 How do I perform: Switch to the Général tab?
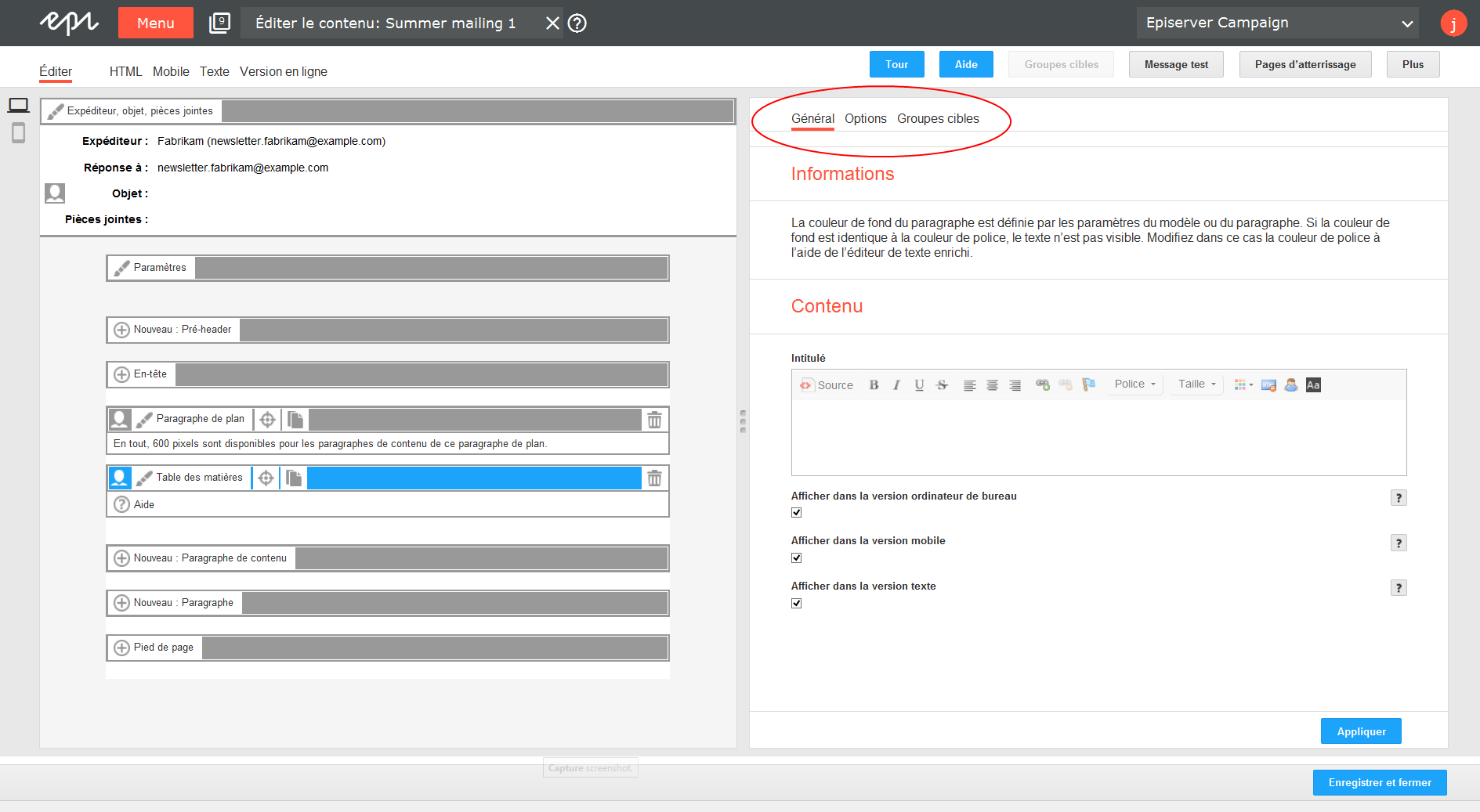(x=812, y=119)
